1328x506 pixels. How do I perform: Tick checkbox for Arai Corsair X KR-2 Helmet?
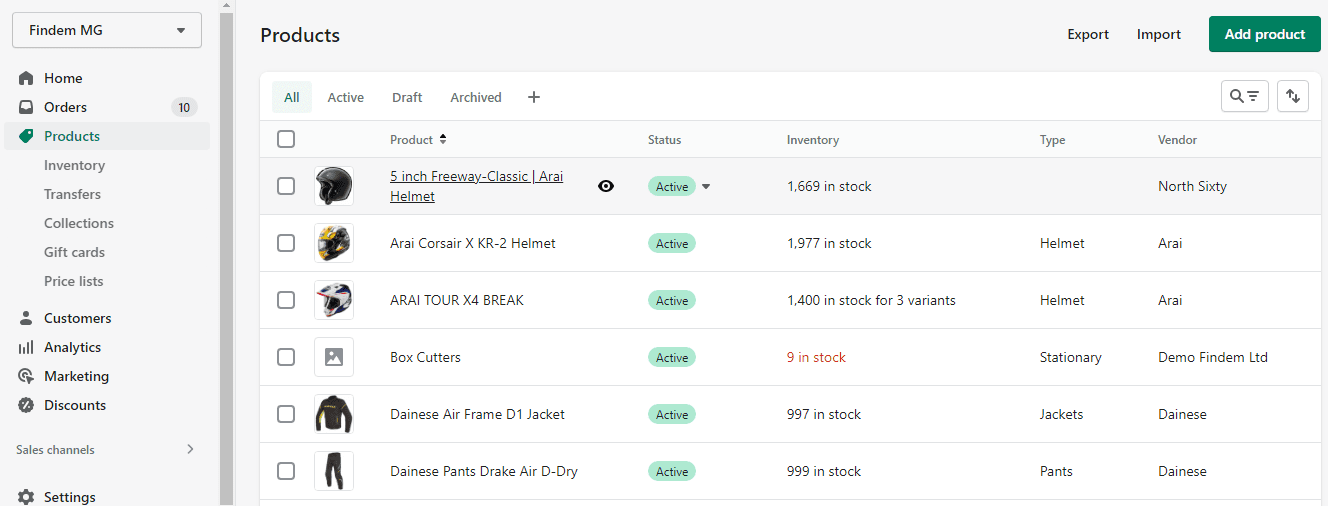[x=286, y=243]
